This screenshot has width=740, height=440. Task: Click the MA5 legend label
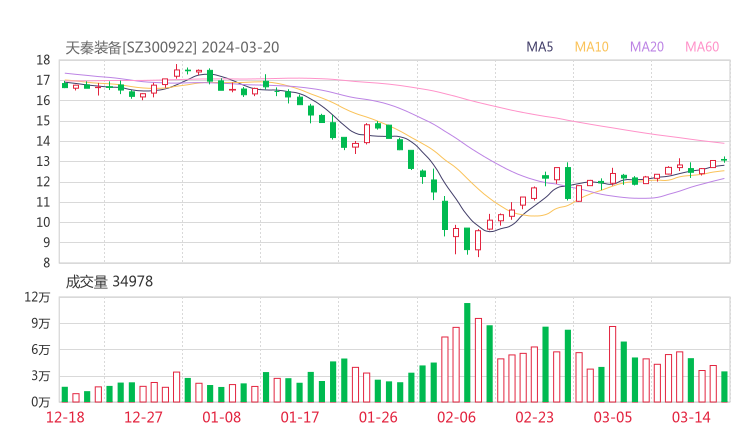(x=539, y=47)
